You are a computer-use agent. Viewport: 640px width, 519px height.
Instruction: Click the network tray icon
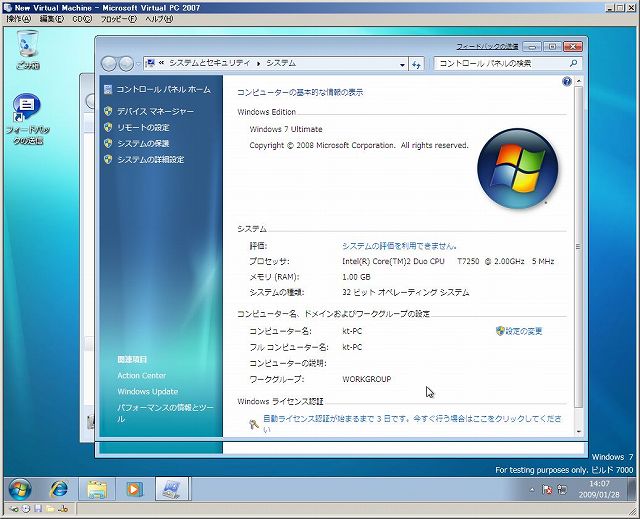[562, 489]
